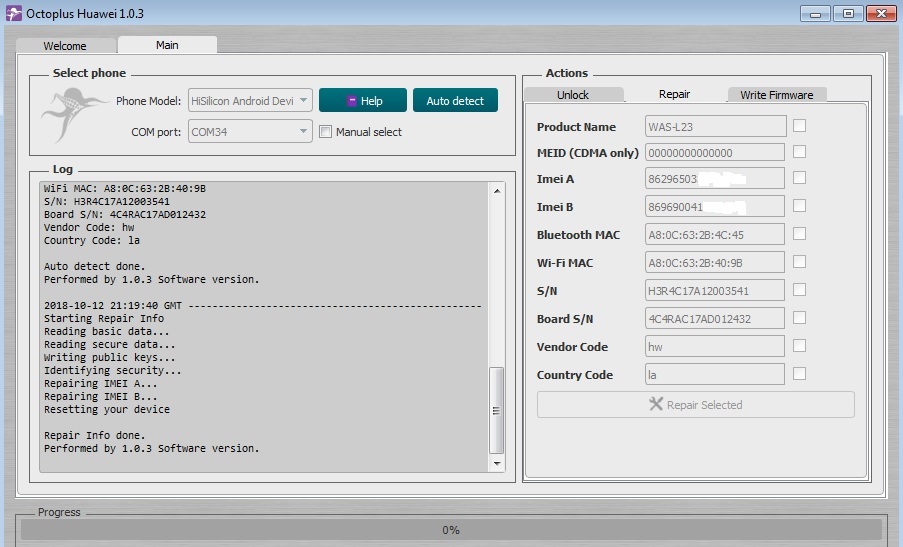Click log line 'Repairing IMEI A...'
The height and width of the screenshot is (547, 903).
coord(100,383)
